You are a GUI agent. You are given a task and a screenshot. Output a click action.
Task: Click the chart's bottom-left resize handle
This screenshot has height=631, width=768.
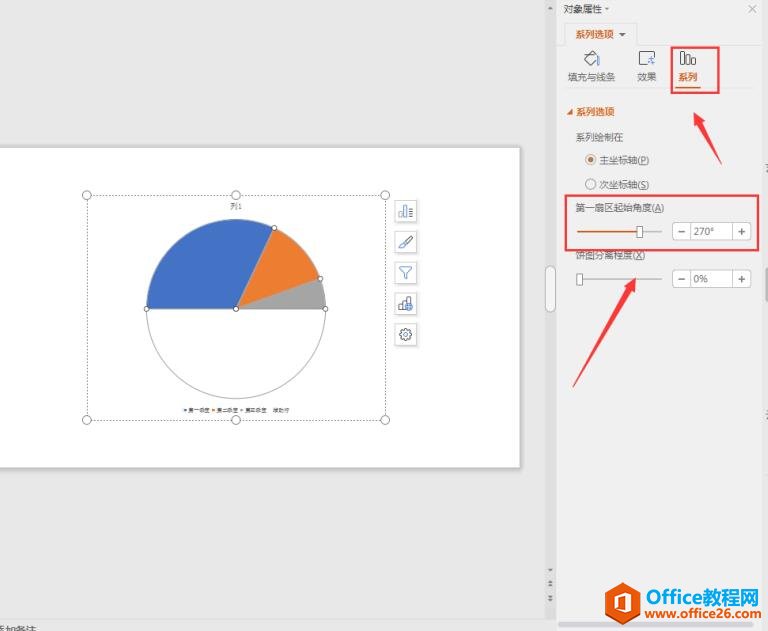(x=87, y=420)
